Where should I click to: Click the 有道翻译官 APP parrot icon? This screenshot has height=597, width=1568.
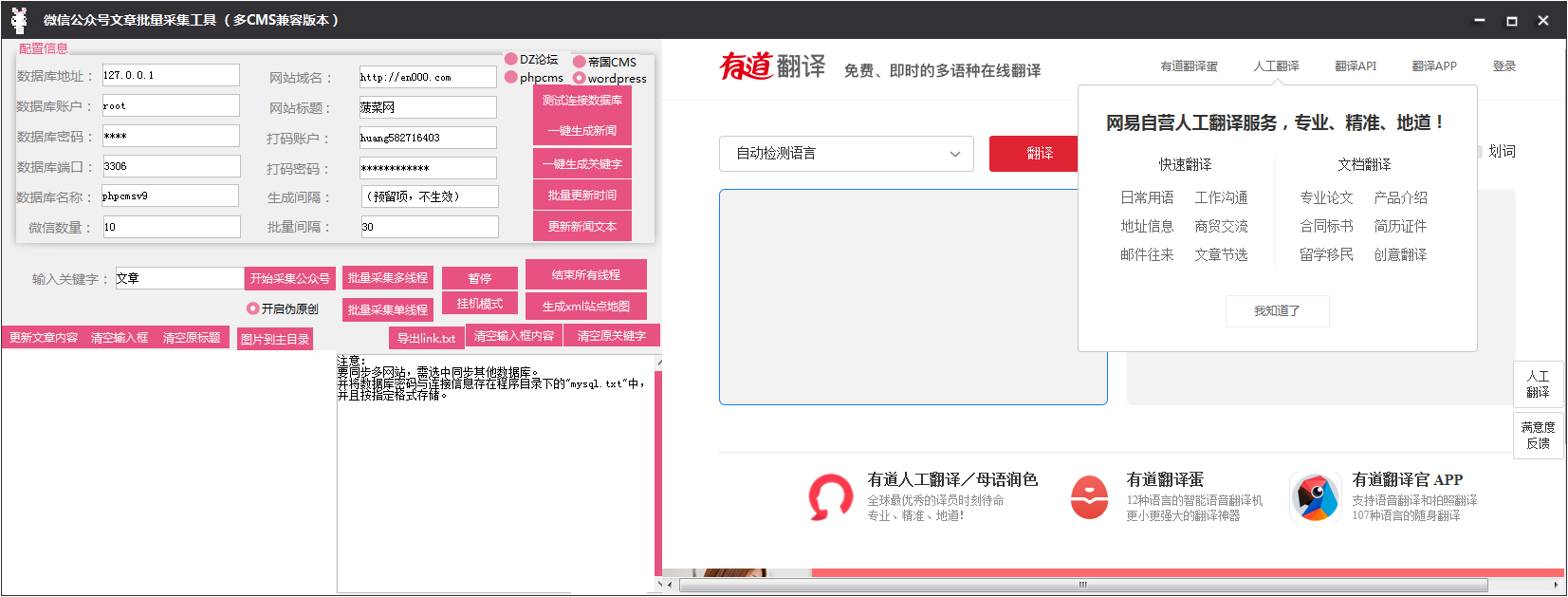(1315, 497)
